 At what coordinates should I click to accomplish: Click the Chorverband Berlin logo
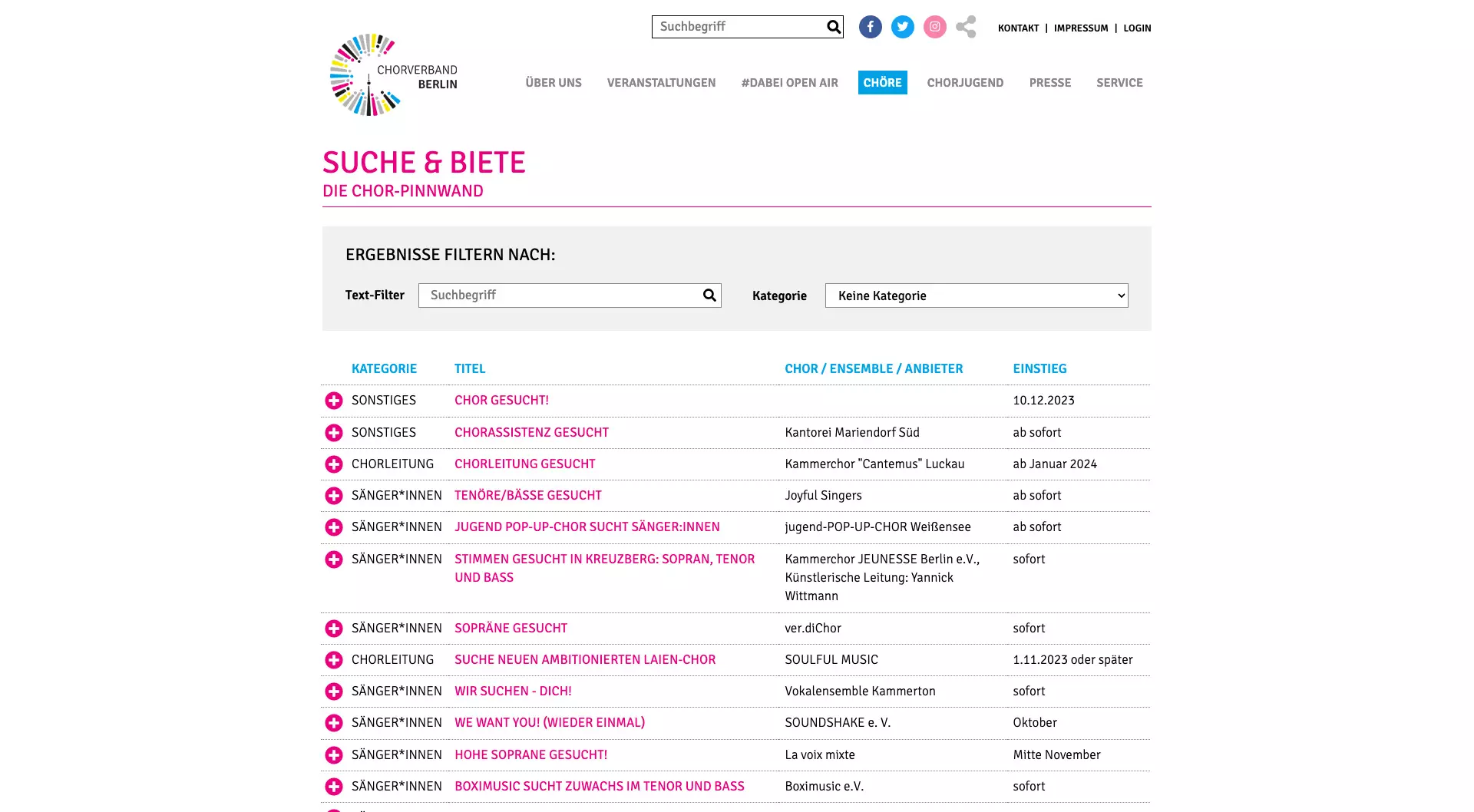pyautogui.click(x=394, y=75)
